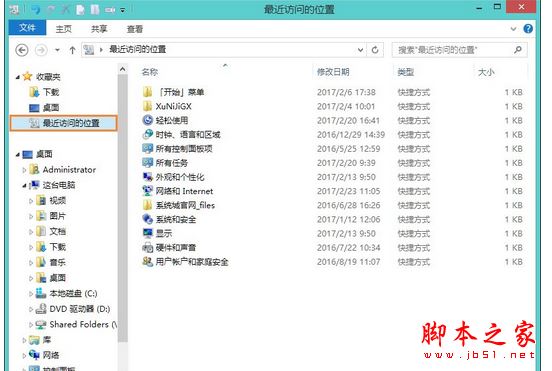Select the 所有任务 icon
The height and width of the screenshot is (371, 552).
pos(148,163)
